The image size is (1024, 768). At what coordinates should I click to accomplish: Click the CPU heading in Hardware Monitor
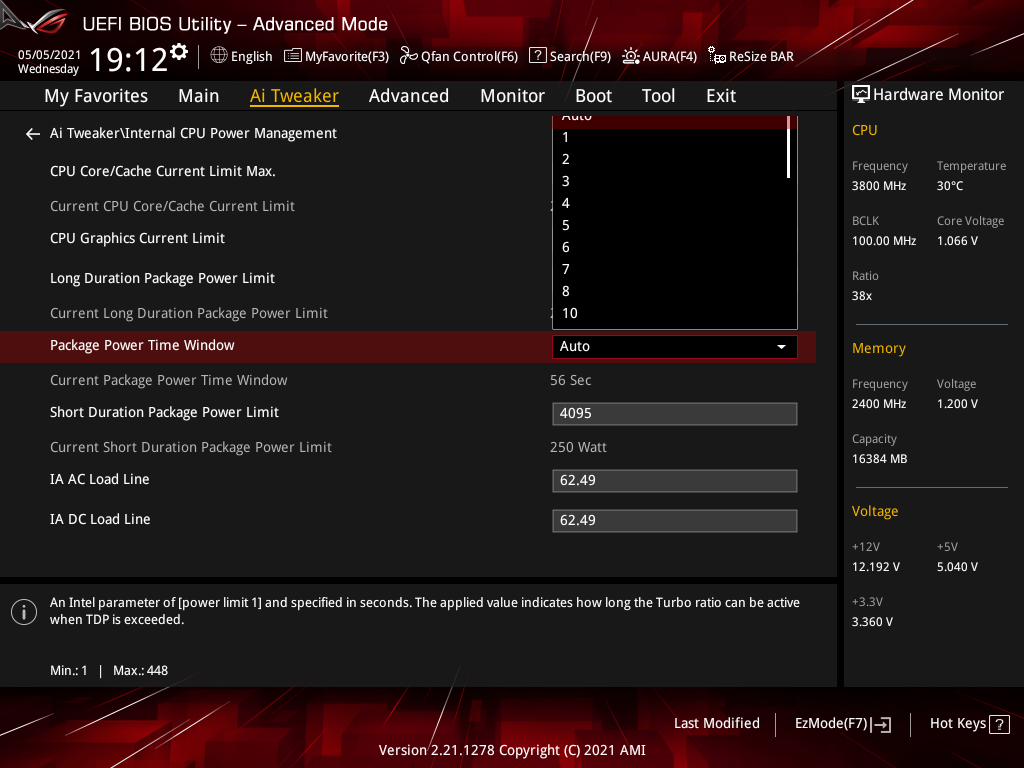pos(864,131)
